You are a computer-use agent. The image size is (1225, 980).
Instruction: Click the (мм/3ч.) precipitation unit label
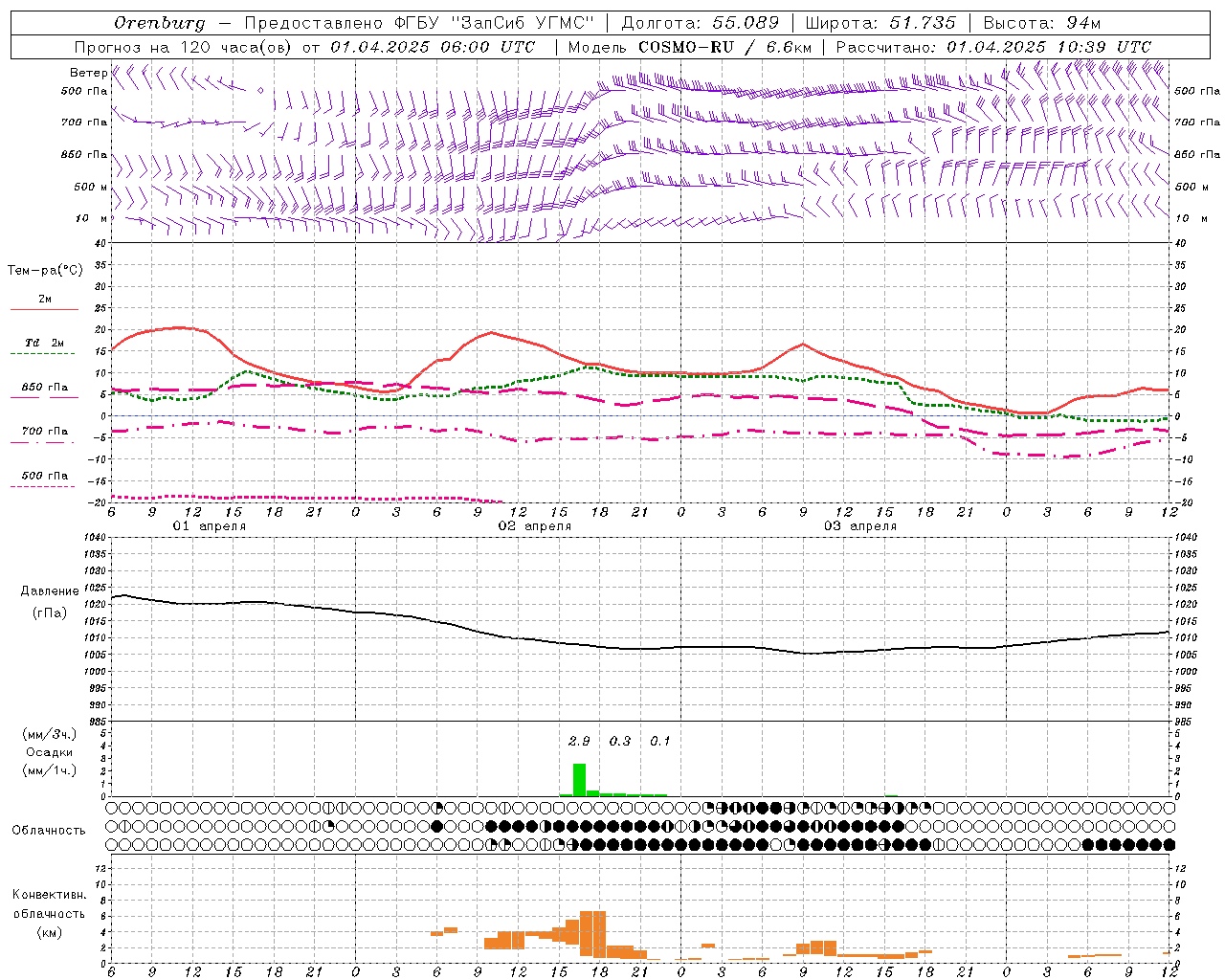click(49, 734)
